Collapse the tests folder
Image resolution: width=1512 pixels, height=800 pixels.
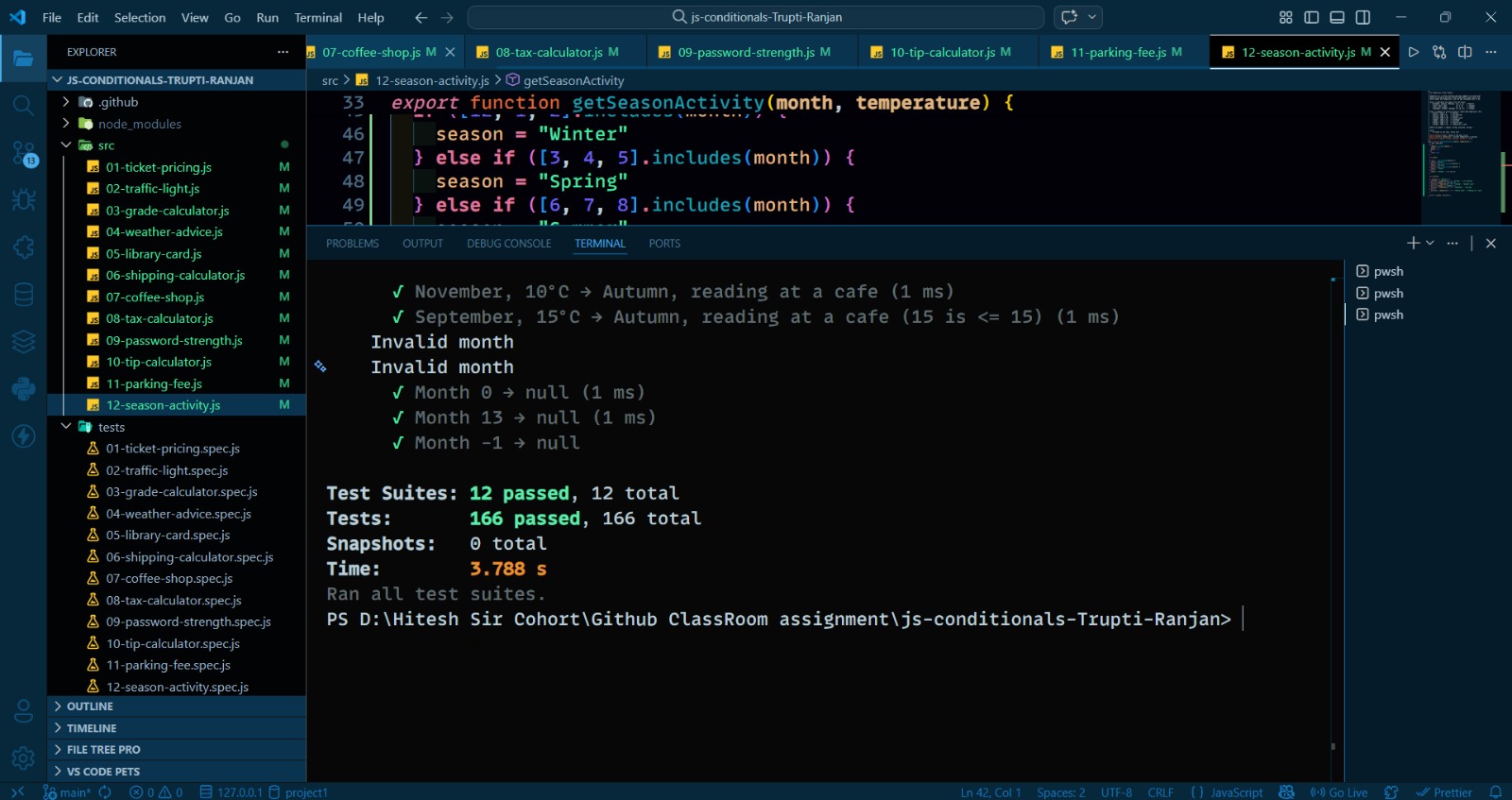(x=66, y=427)
